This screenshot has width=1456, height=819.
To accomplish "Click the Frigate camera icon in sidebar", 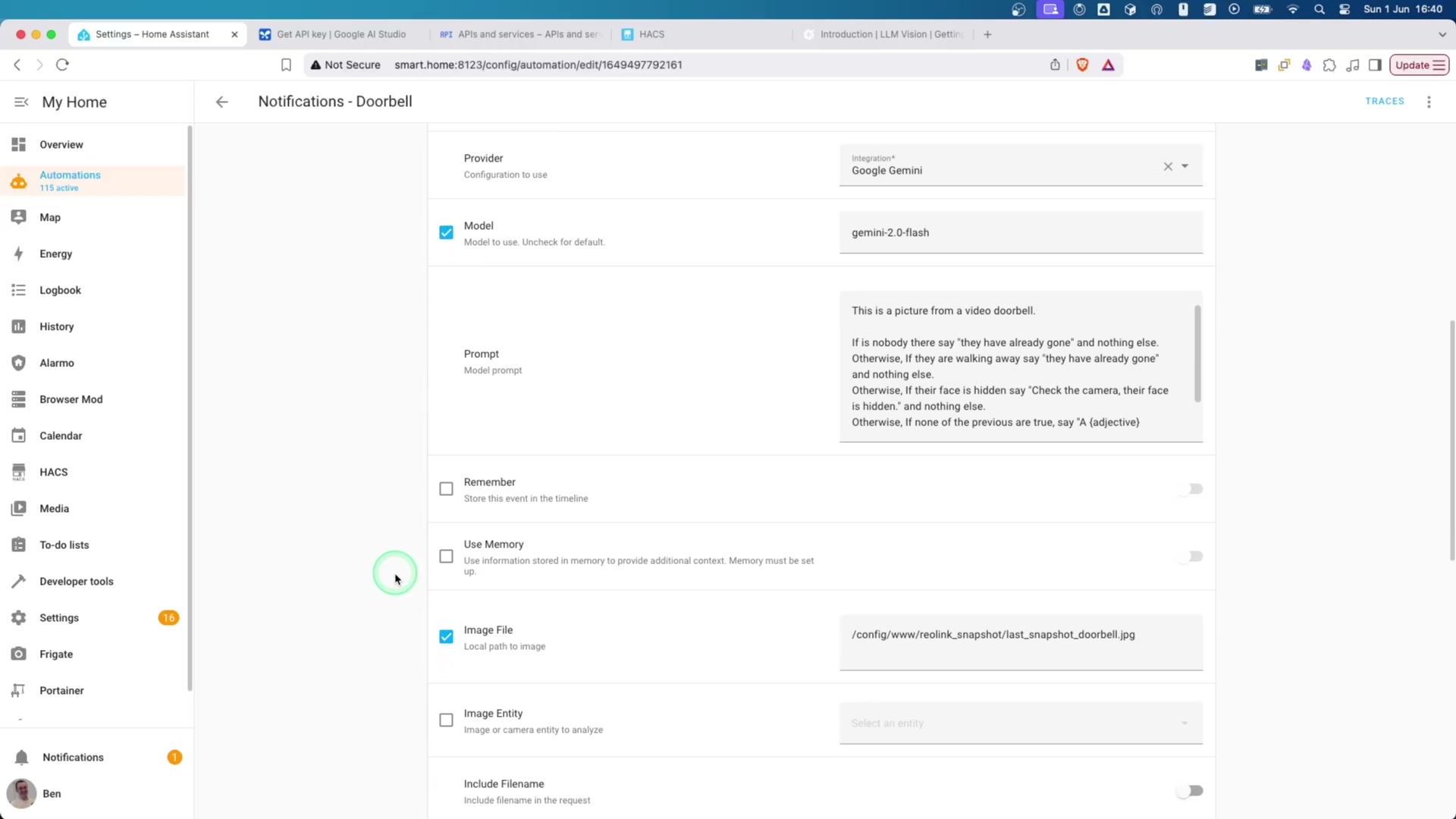I will pos(19,654).
